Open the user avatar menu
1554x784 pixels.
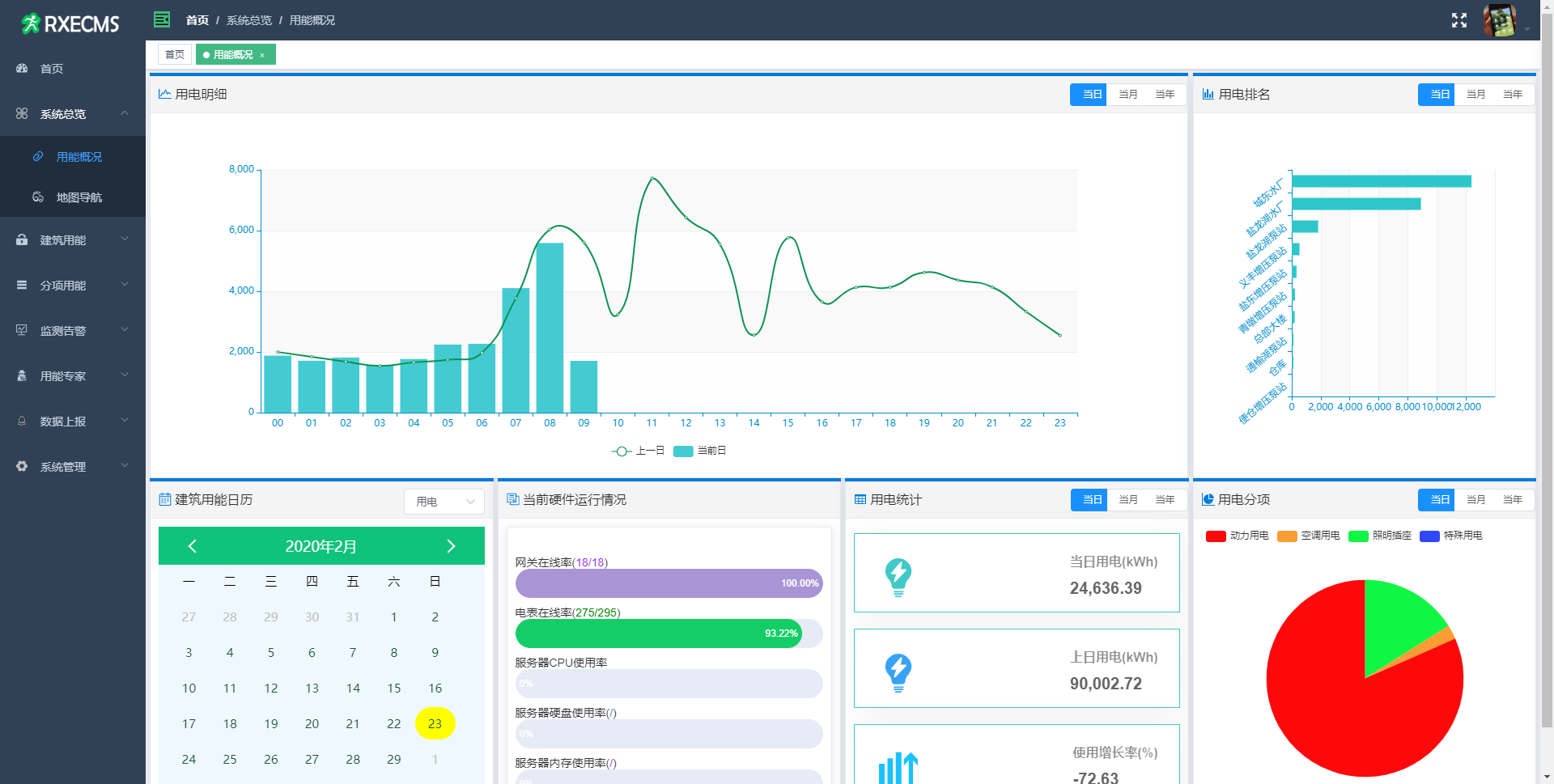[x=1500, y=20]
